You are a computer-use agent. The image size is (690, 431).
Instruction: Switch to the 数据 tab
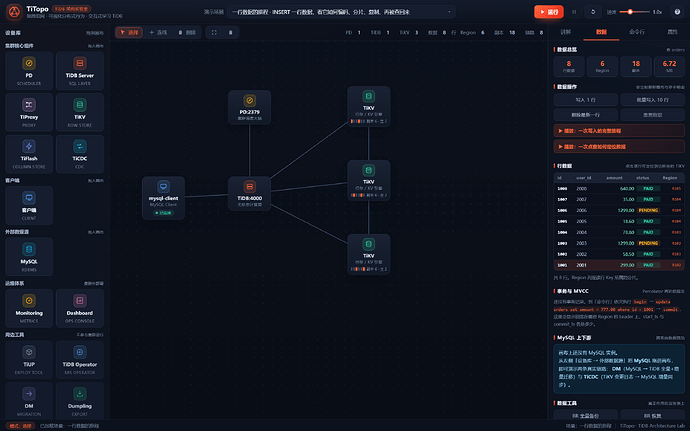(x=601, y=32)
